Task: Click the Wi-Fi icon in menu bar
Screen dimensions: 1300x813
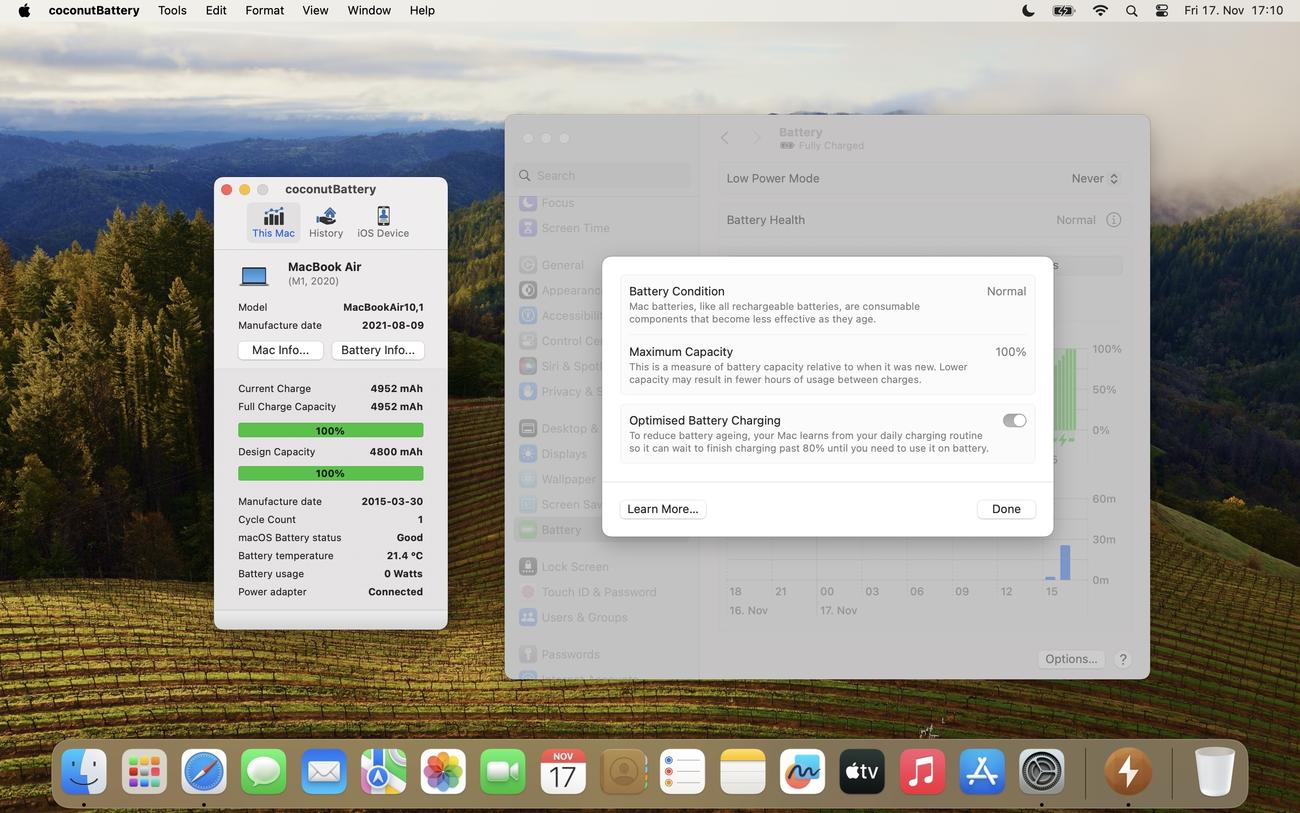Action: tap(1100, 10)
